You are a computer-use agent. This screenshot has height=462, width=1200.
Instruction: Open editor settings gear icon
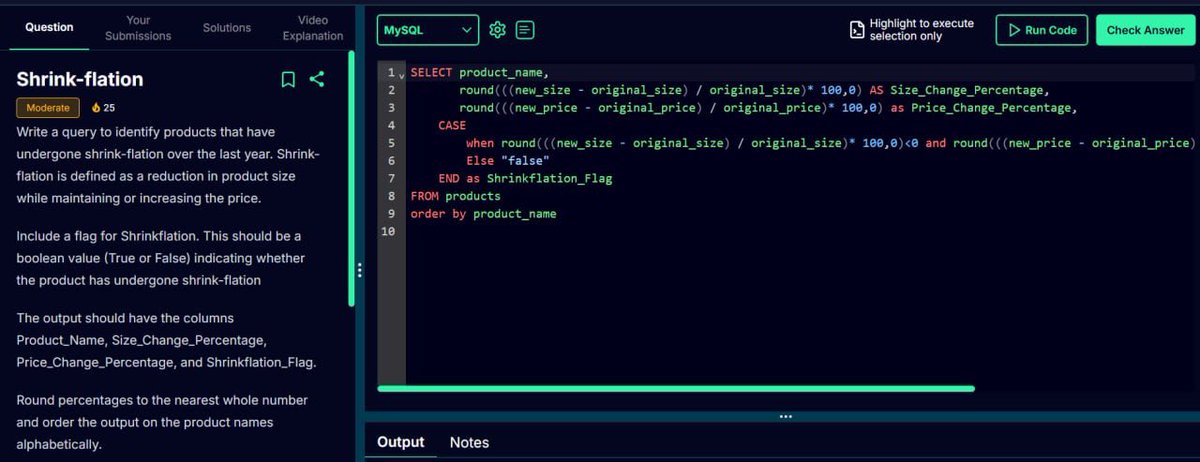(x=497, y=30)
